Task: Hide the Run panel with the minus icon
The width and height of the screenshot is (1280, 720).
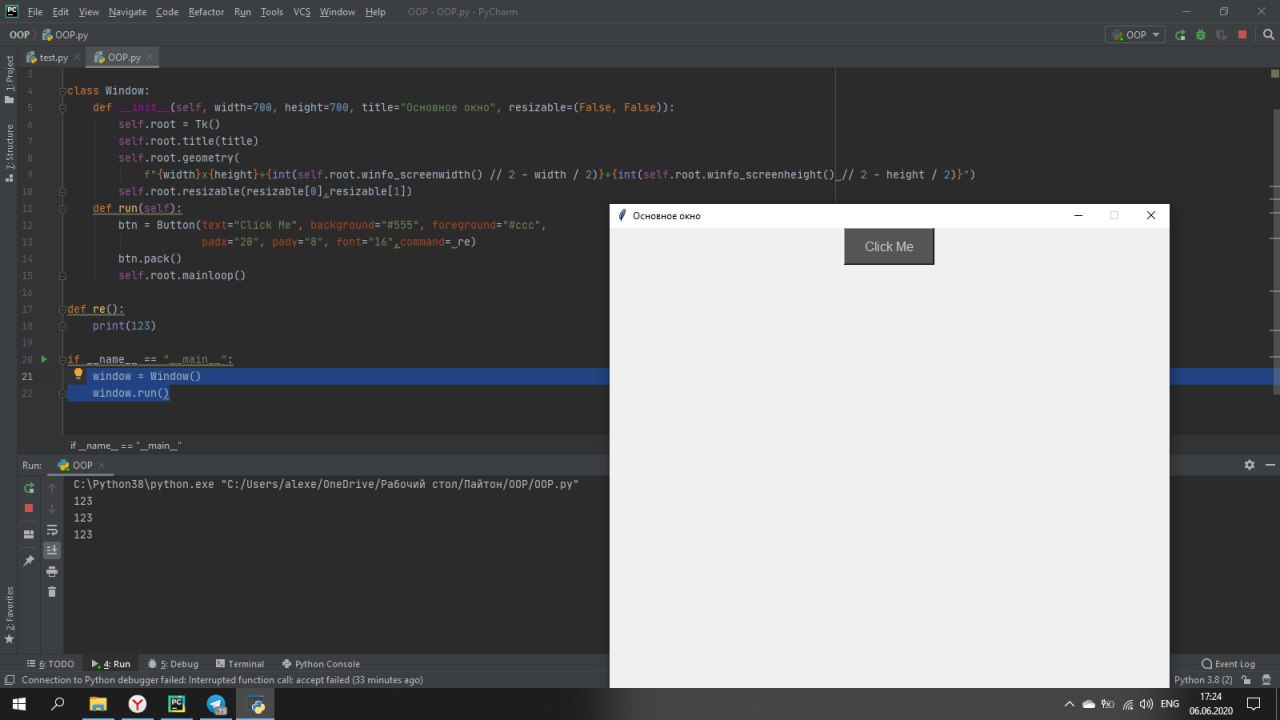Action: point(1270,465)
